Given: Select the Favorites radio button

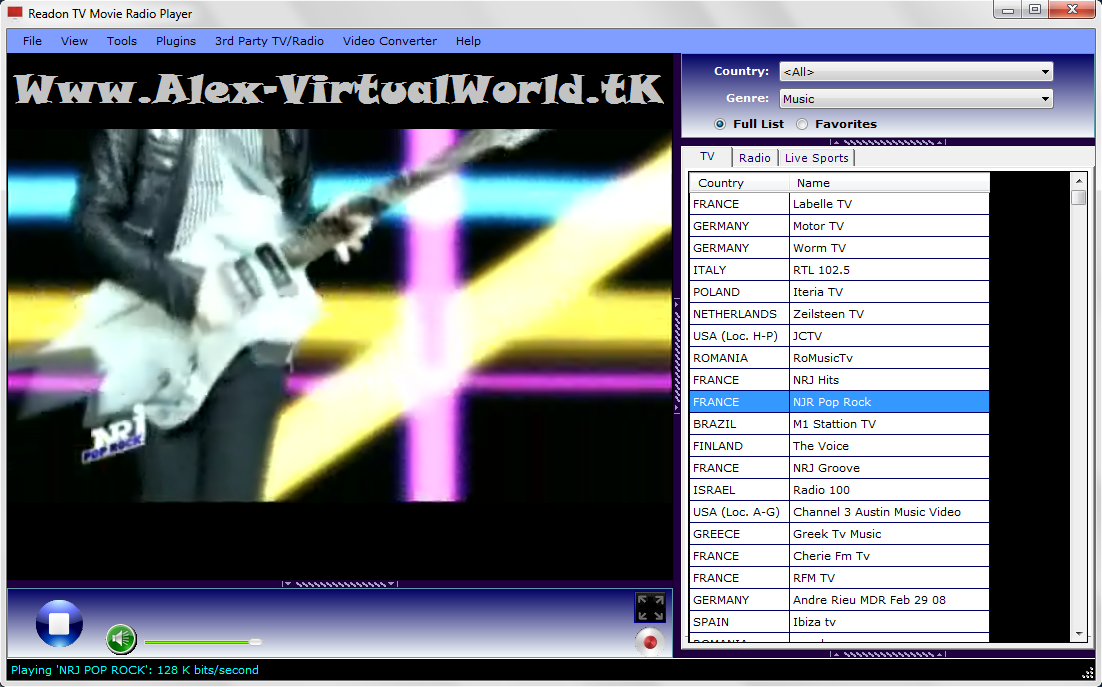Looking at the screenshot, I should pos(802,124).
